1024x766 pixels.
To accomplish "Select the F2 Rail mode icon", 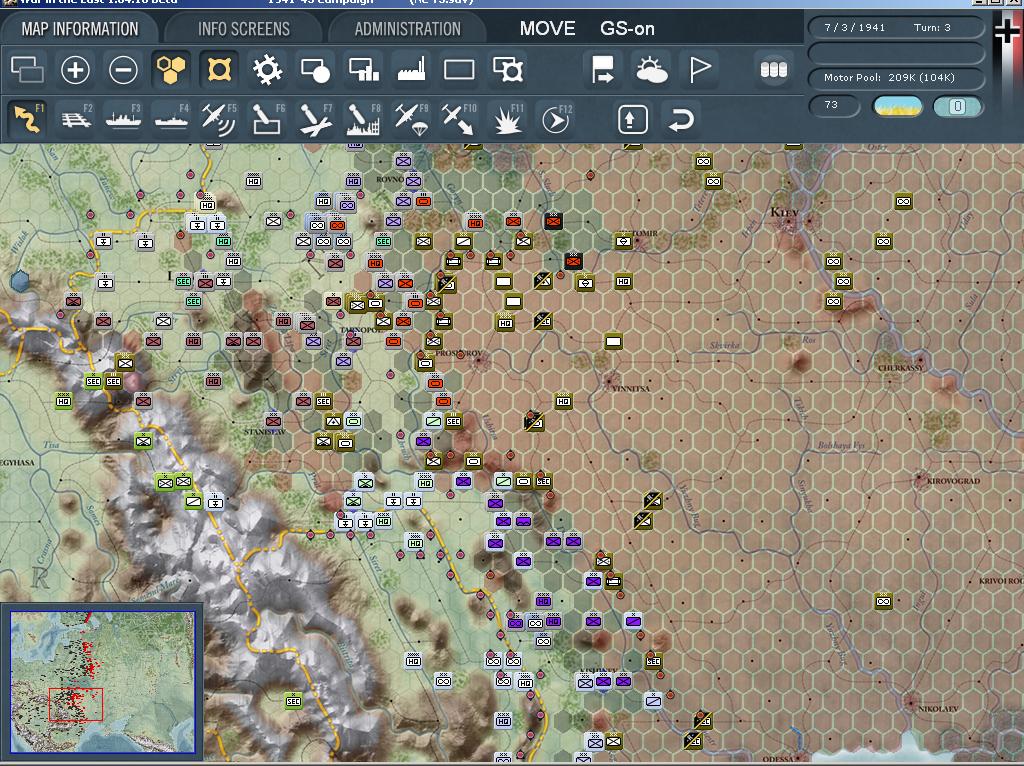I will coord(76,119).
